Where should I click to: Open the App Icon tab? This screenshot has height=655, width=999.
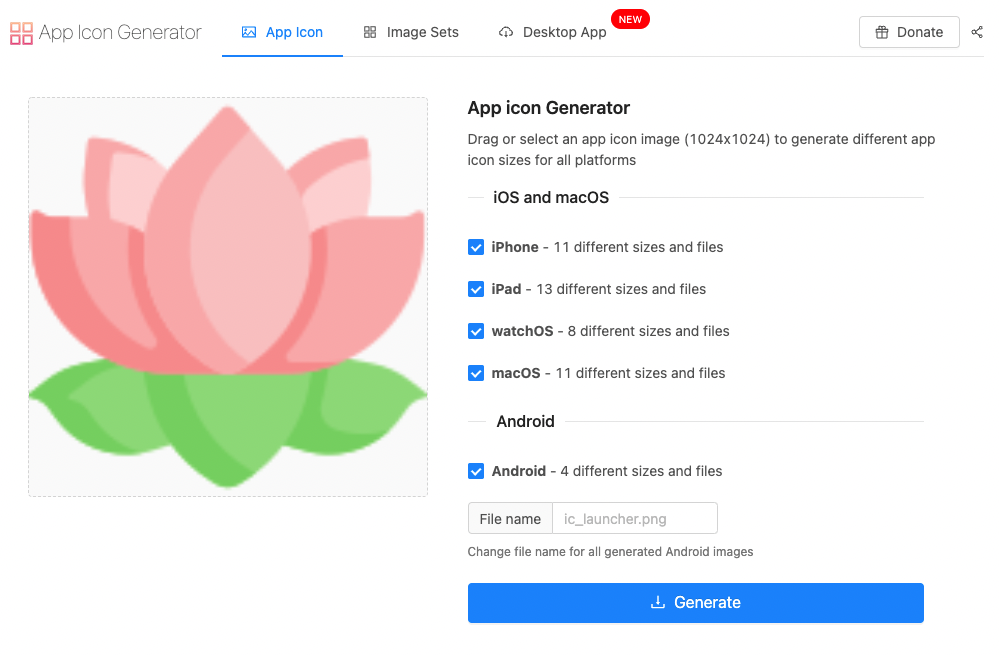point(282,32)
